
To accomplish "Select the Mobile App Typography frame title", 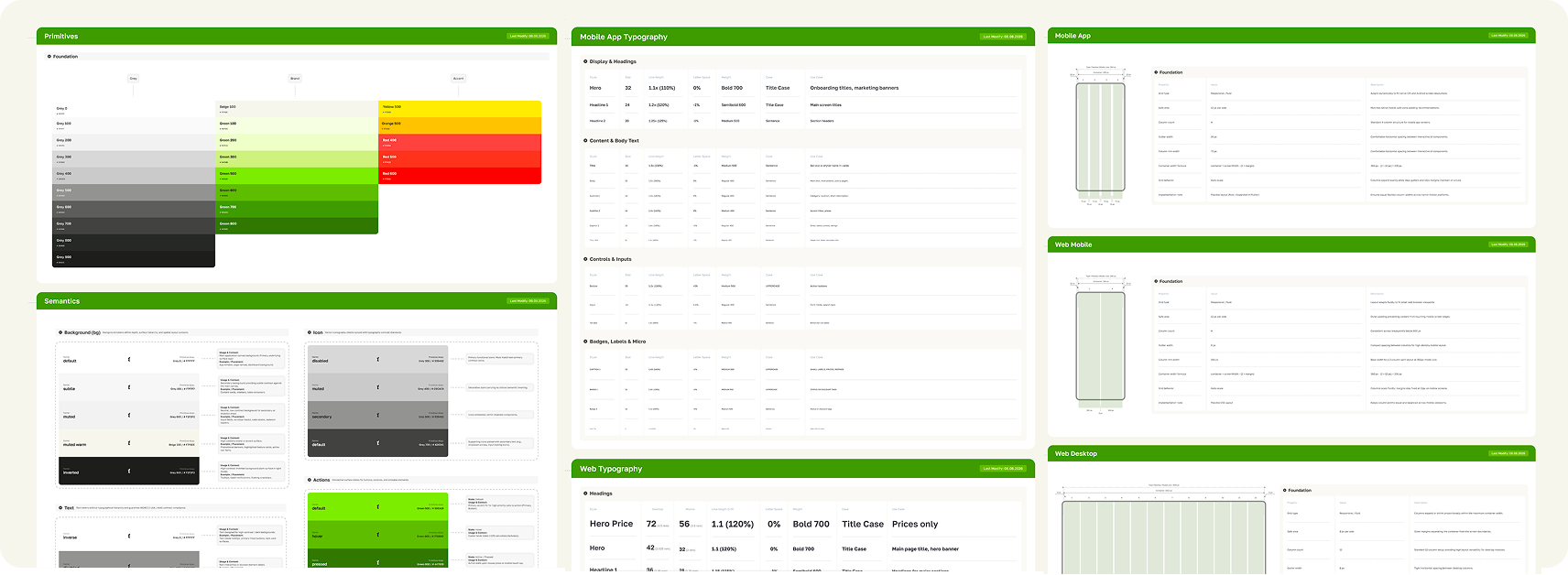I will point(624,38).
